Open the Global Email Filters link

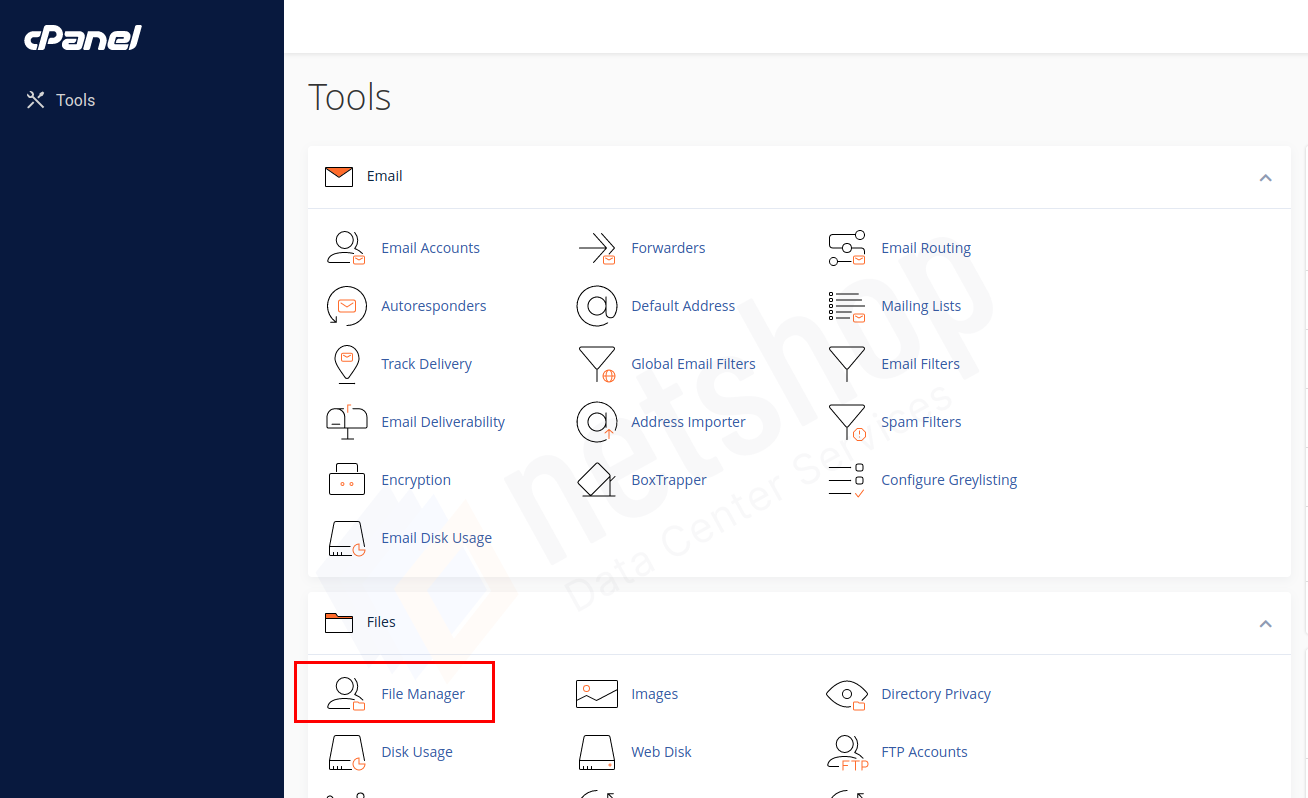tap(693, 364)
